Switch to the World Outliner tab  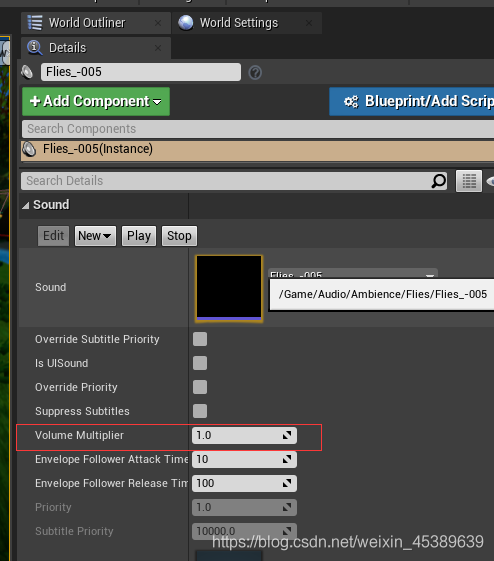pyautogui.click(x=96, y=23)
